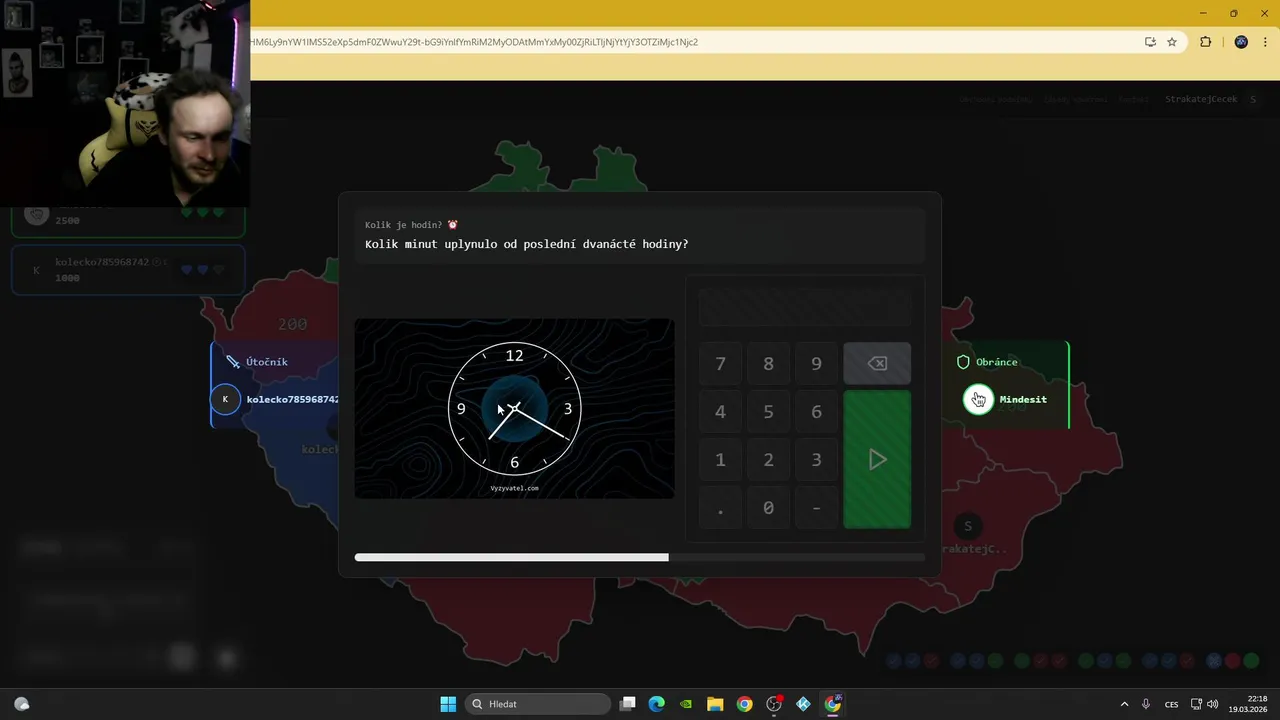Screen dimensions: 1280x720
Task: Open the Windows Start menu
Action: [448, 704]
